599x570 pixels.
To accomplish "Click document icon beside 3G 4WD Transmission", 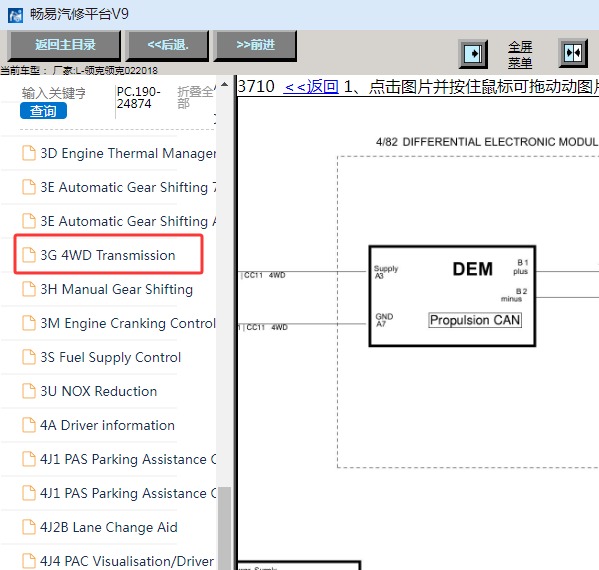I will coord(29,255).
